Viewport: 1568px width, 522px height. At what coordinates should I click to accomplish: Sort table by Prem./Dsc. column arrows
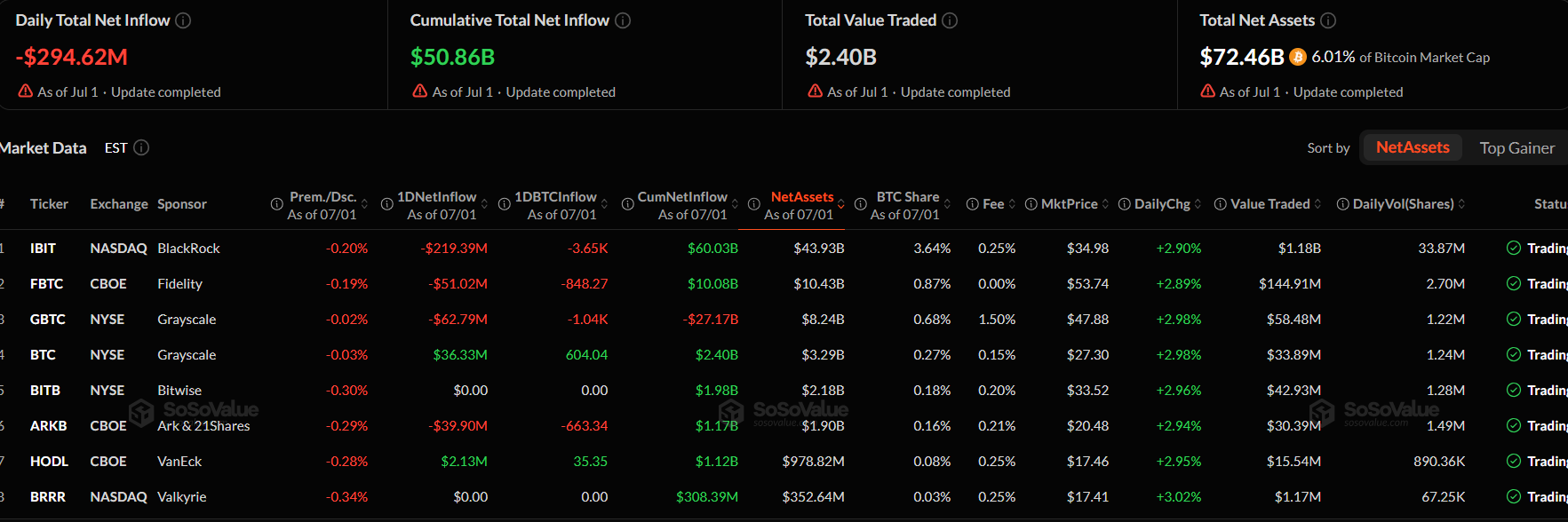(364, 205)
